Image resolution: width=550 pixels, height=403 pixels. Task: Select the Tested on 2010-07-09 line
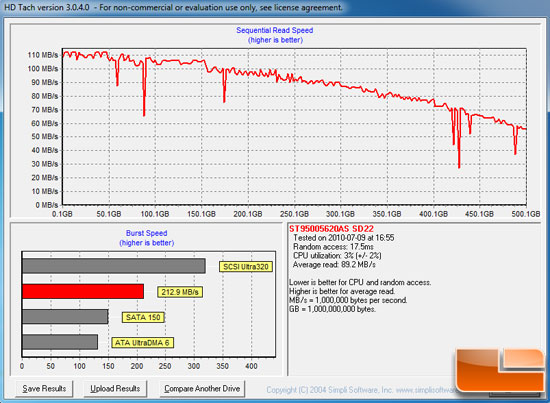pyautogui.click(x=344, y=238)
